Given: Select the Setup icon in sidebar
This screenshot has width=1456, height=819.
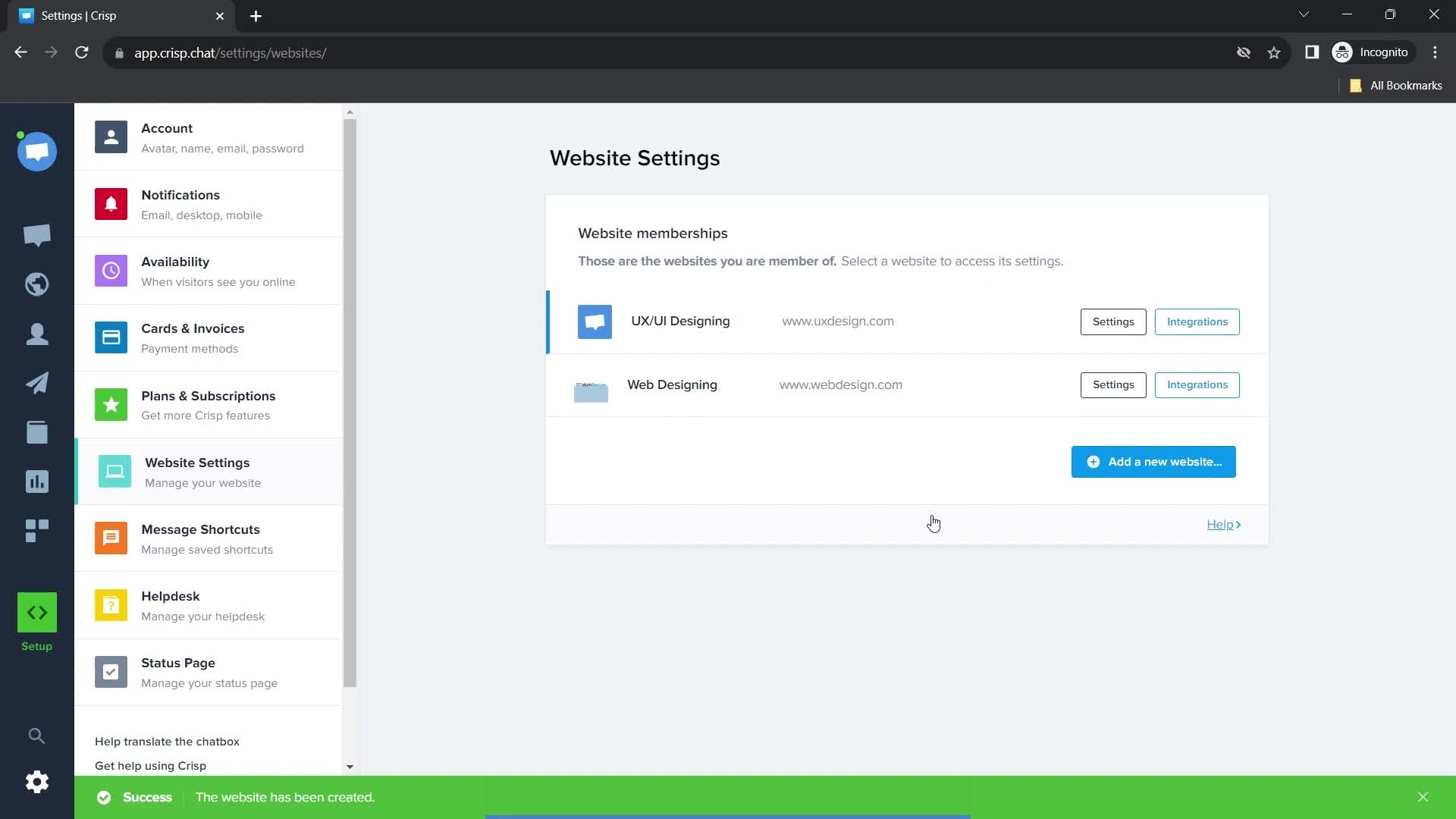Looking at the screenshot, I should [36, 611].
